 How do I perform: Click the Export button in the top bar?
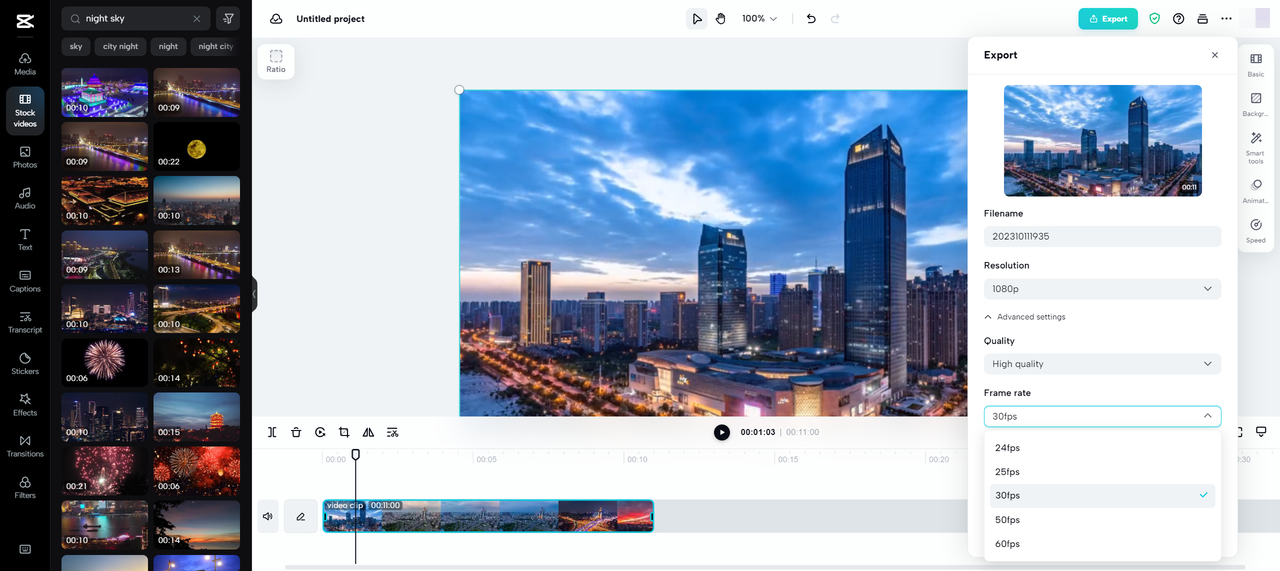[1108, 19]
